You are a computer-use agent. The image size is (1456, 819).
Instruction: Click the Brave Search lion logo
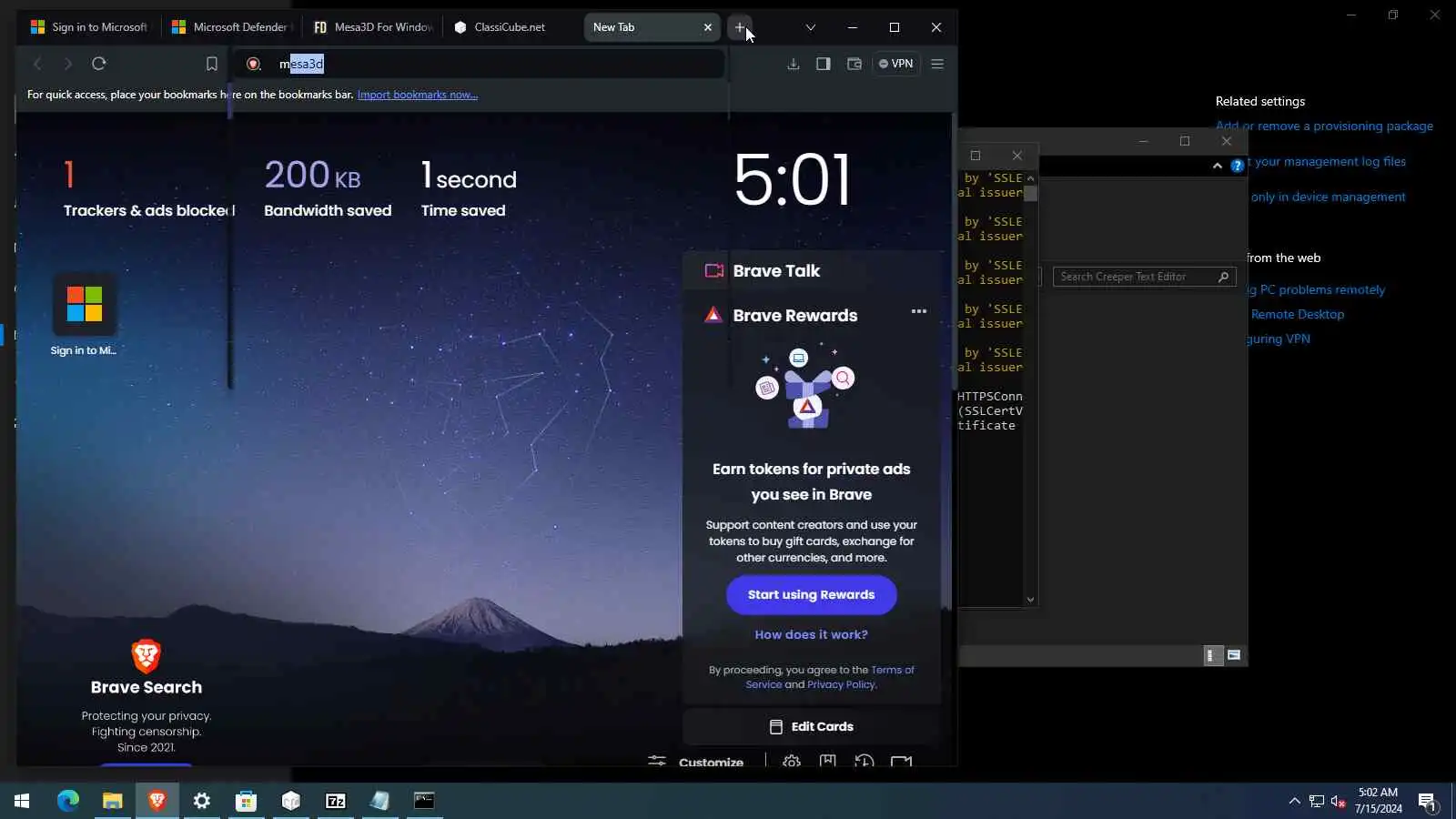click(x=147, y=655)
